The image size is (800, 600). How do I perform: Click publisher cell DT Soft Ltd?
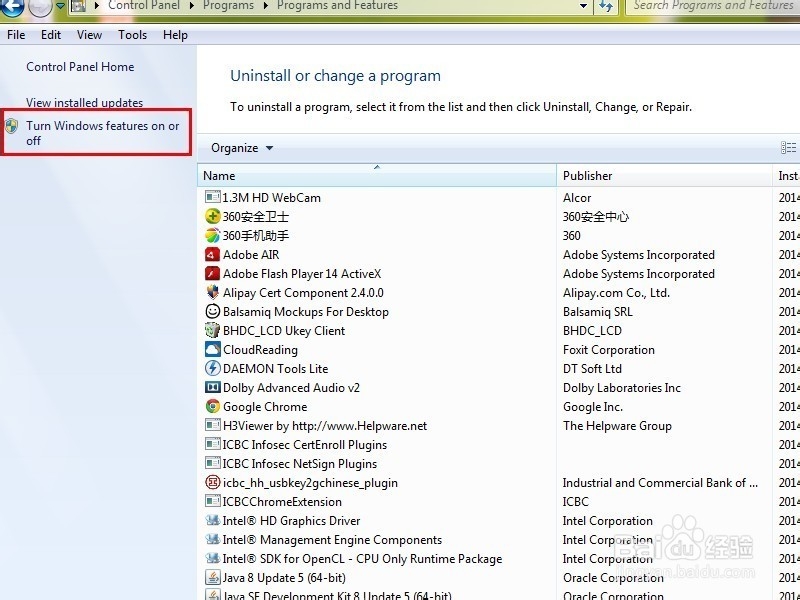click(592, 368)
